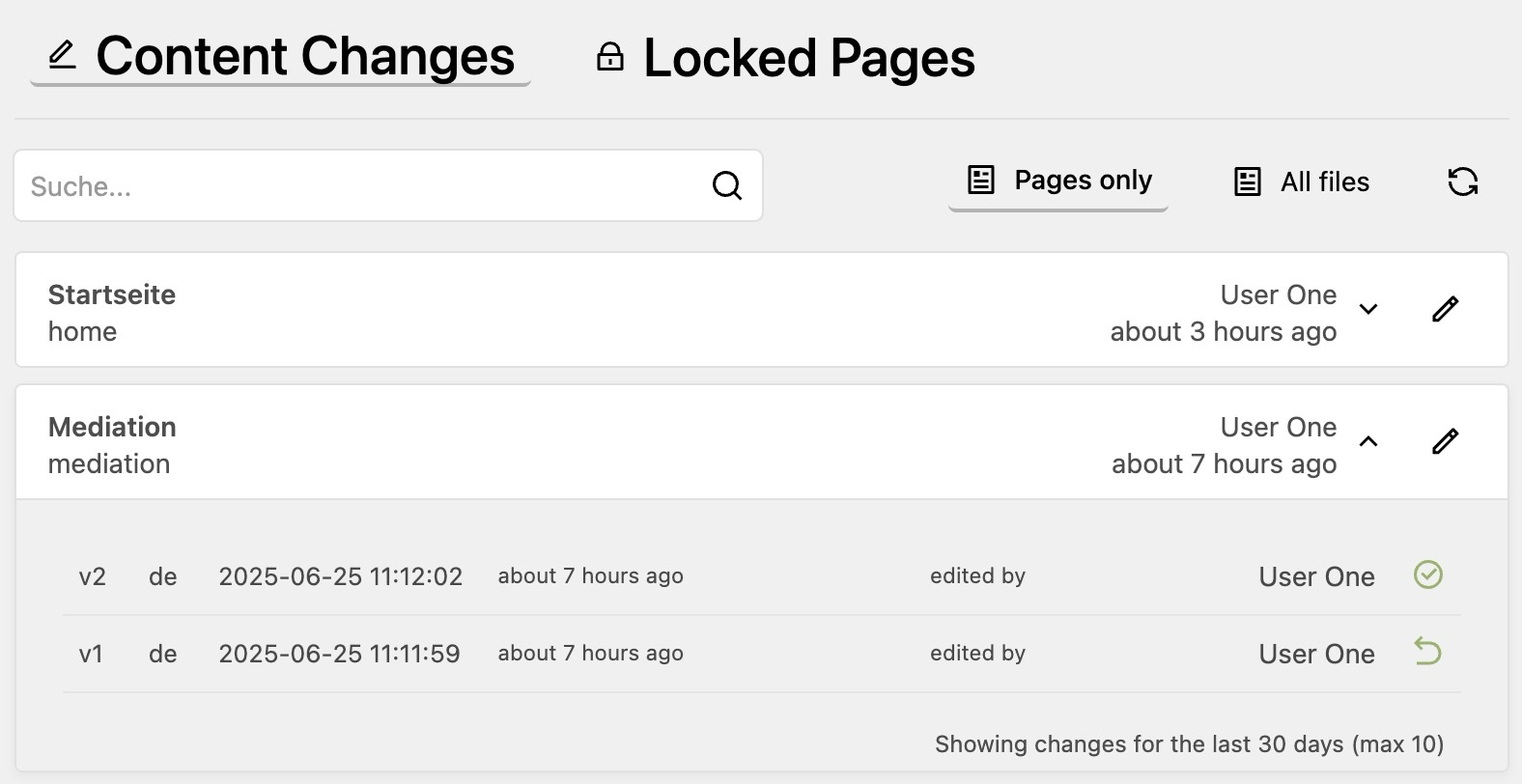The width and height of the screenshot is (1522, 784).
Task: Edit the Startseite page via pencil icon
Action: (x=1445, y=309)
